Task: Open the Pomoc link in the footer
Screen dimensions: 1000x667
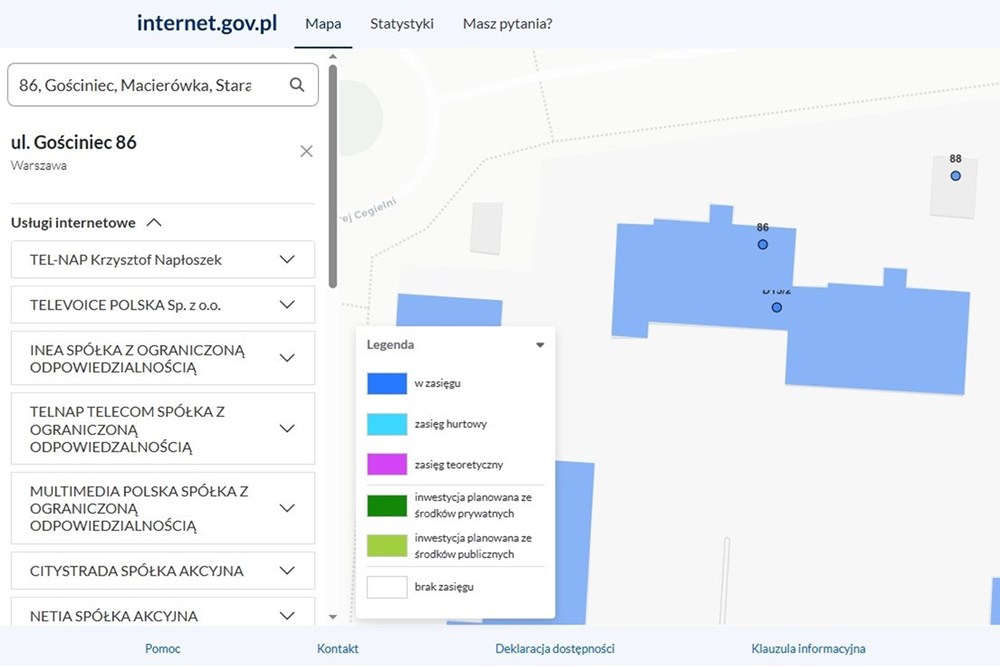Action: tap(162, 648)
